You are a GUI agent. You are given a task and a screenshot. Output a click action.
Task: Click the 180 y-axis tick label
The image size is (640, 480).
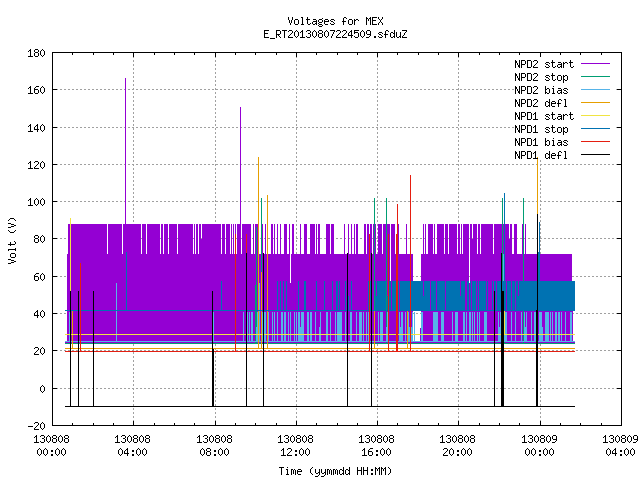[x=36, y=53]
